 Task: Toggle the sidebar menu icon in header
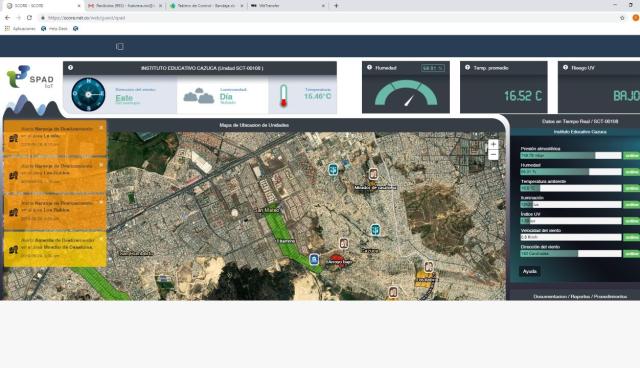[x=120, y=47]
